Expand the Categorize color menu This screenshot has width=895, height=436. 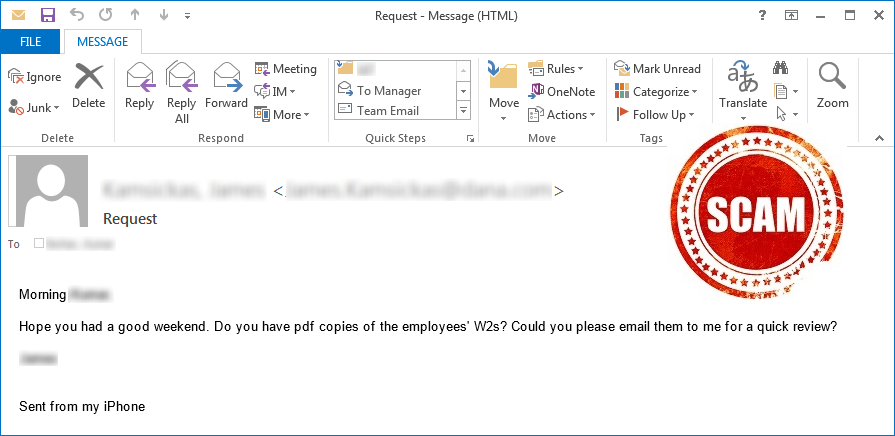coord(656,92)
